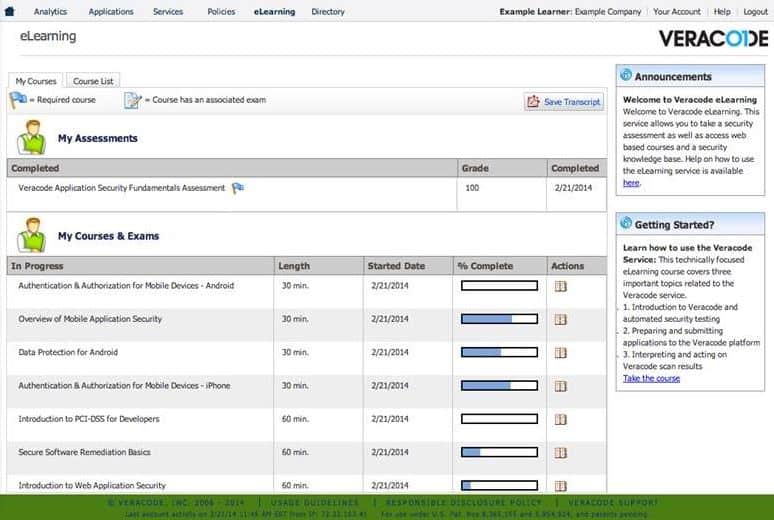Switch to the Course List tab

(93, 81)
